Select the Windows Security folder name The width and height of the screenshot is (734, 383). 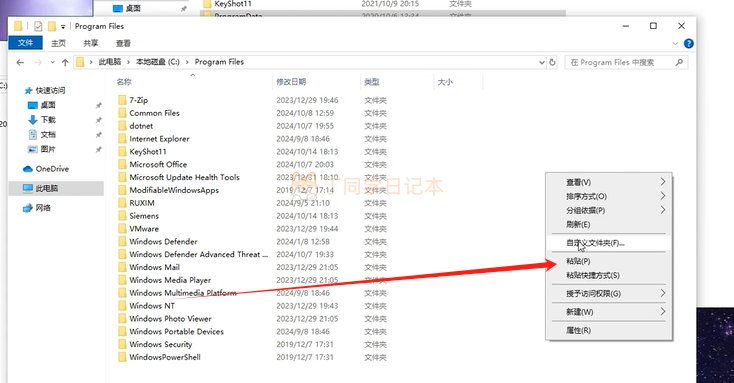click(161, 344)
